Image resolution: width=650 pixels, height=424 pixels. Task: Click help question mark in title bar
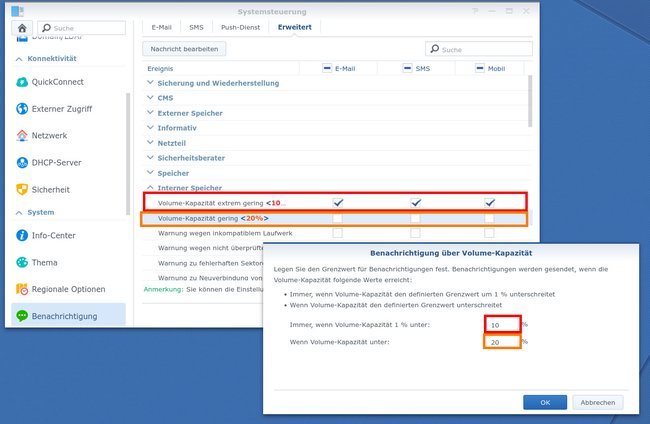point(475,11)
